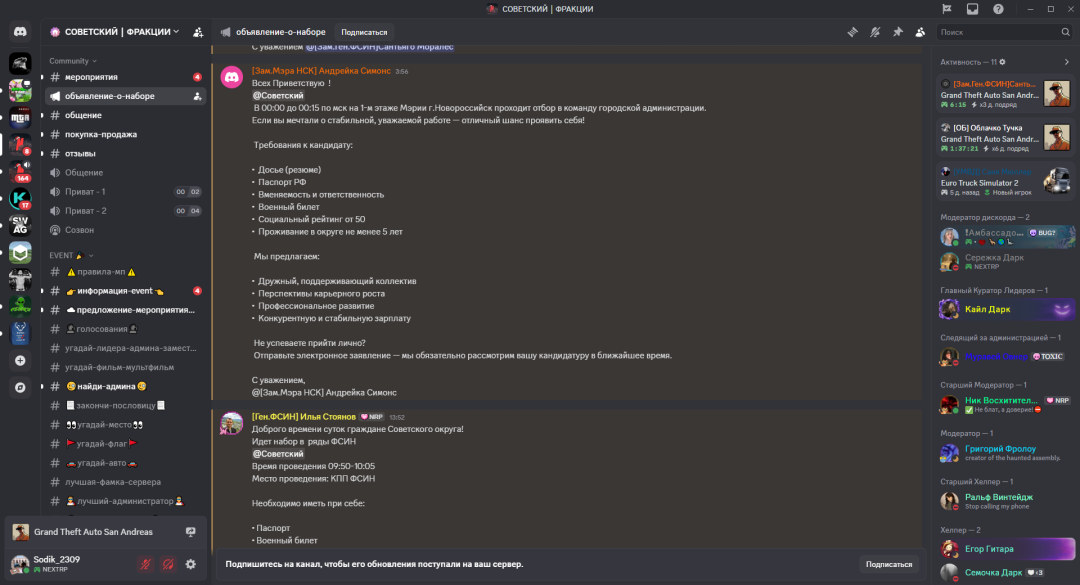Click the screen-share icon near Grand Theft Auto
Viewport: 1080px width, 585px height.
[190, 533]
